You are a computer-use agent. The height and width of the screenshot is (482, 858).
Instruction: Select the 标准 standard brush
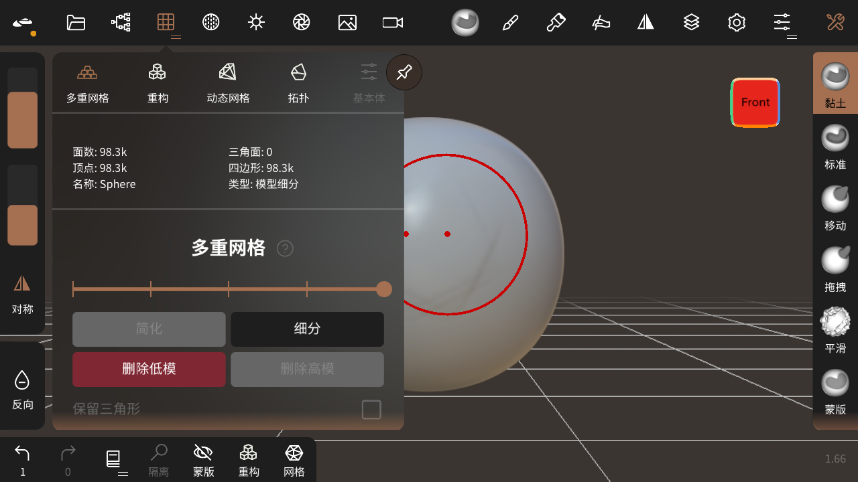pyautogui.click(x=835, y=147)
